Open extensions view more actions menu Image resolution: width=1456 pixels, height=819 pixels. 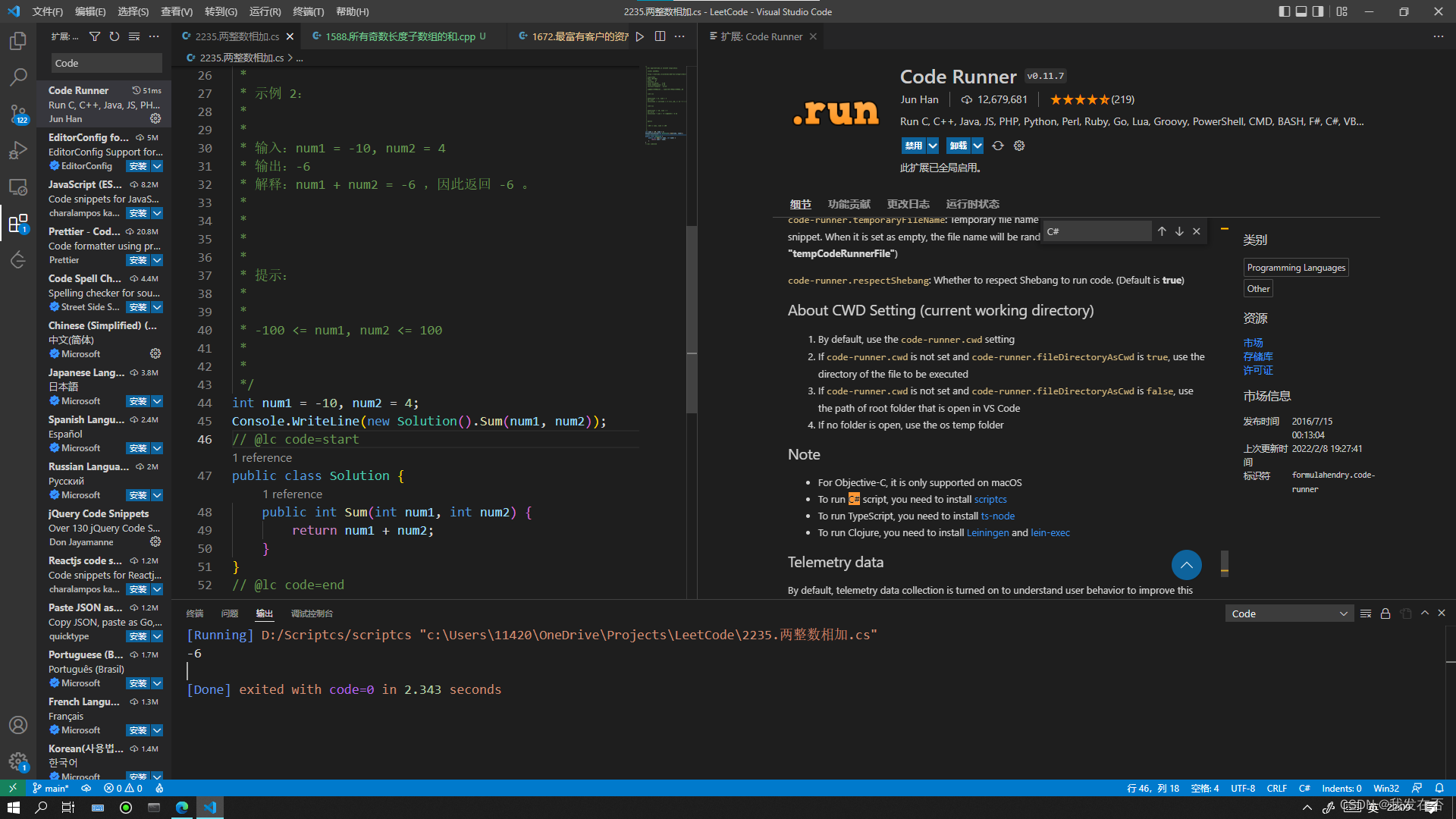pyautogui.click(x=154, y=36)
